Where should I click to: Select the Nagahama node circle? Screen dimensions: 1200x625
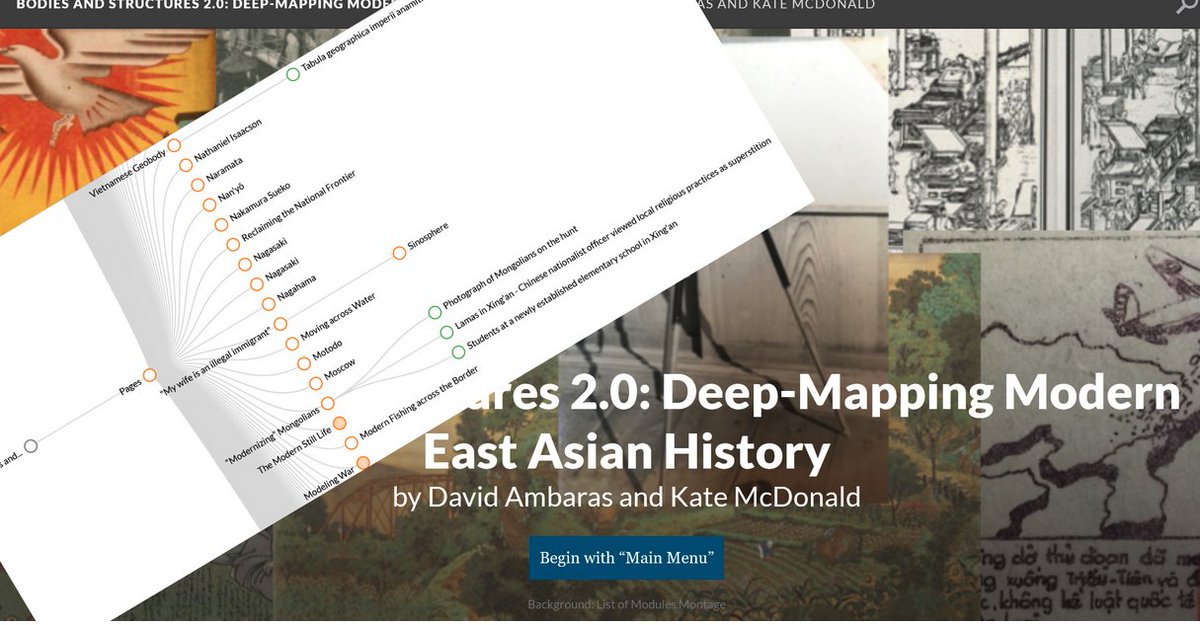pyautogui.click(x=268, y=304)
